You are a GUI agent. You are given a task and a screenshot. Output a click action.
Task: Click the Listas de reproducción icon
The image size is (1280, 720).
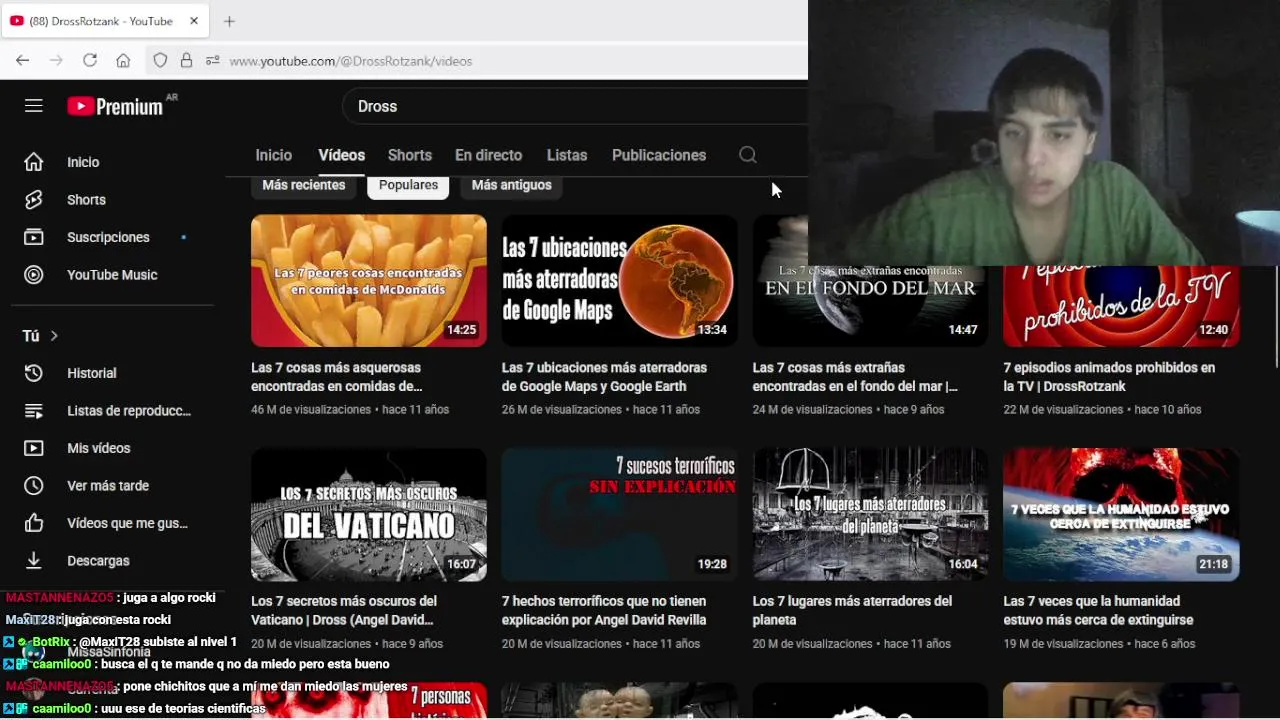coord(34,411)
